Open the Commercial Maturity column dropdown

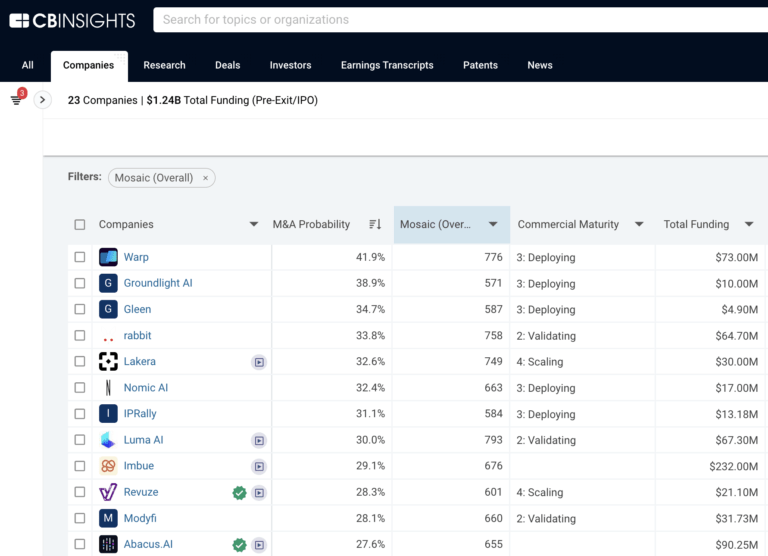(x=639, y=225)
